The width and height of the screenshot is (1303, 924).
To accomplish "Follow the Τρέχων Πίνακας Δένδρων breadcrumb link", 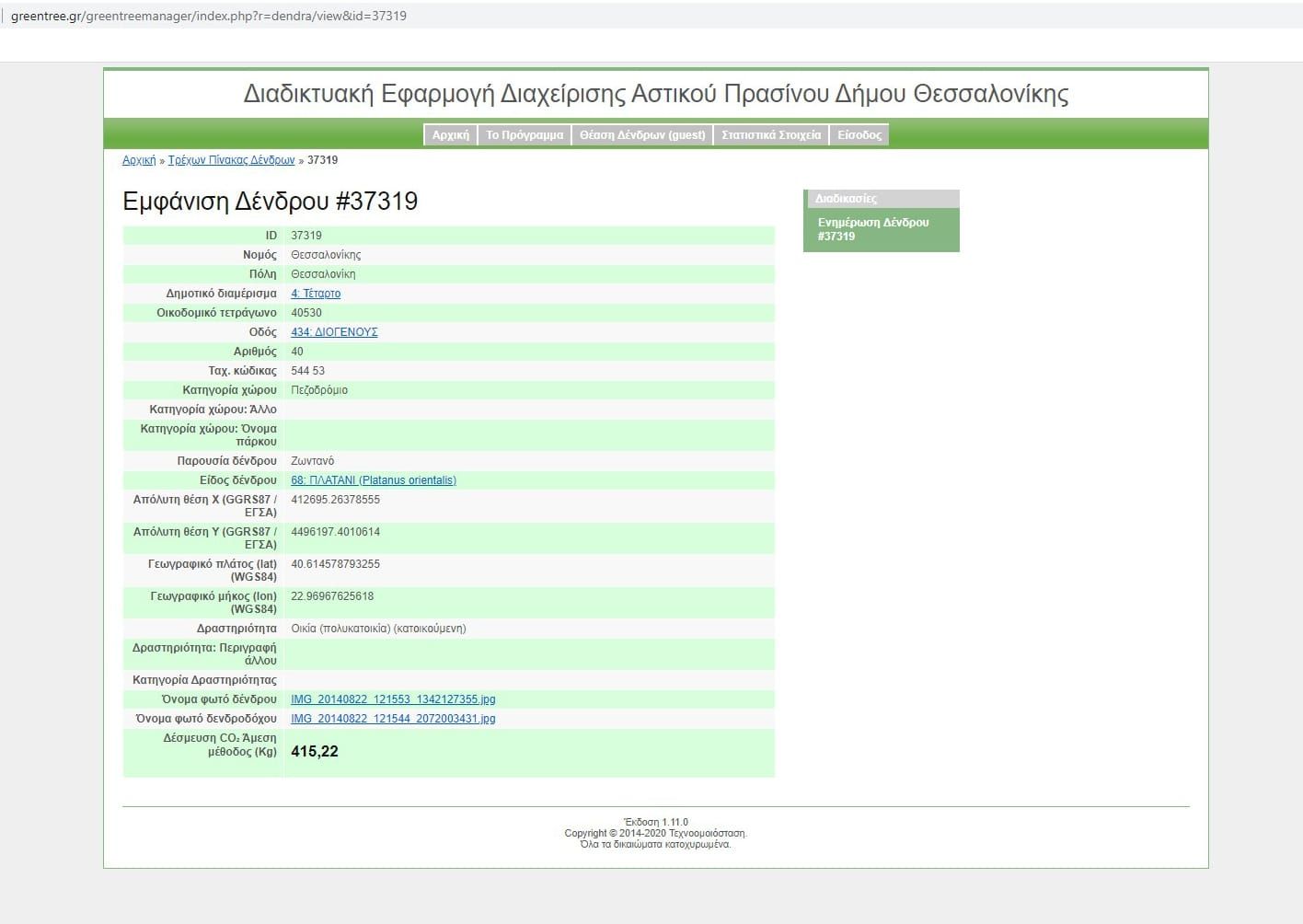I will 231,160.
